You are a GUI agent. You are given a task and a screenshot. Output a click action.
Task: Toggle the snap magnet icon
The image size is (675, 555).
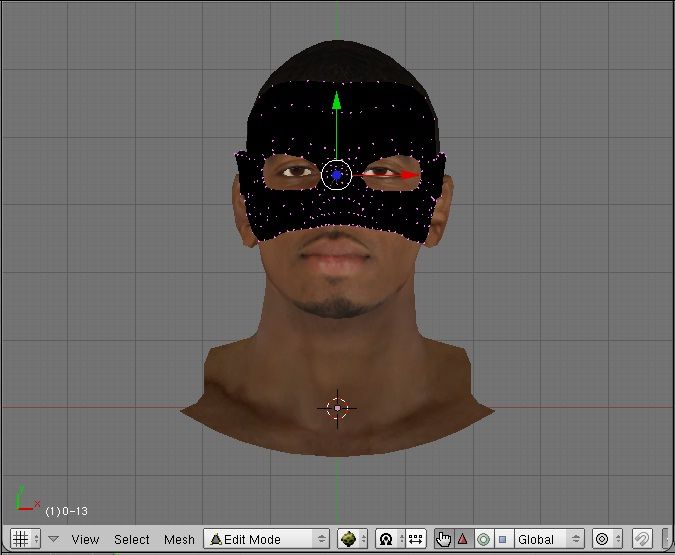(x=643, y=539)
